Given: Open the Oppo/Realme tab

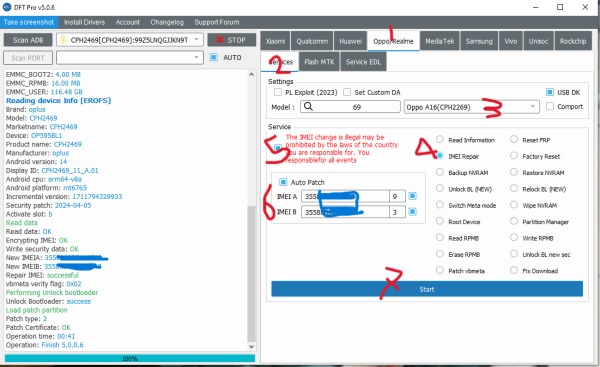Looking at the screenshot, I should pos(393,41).
